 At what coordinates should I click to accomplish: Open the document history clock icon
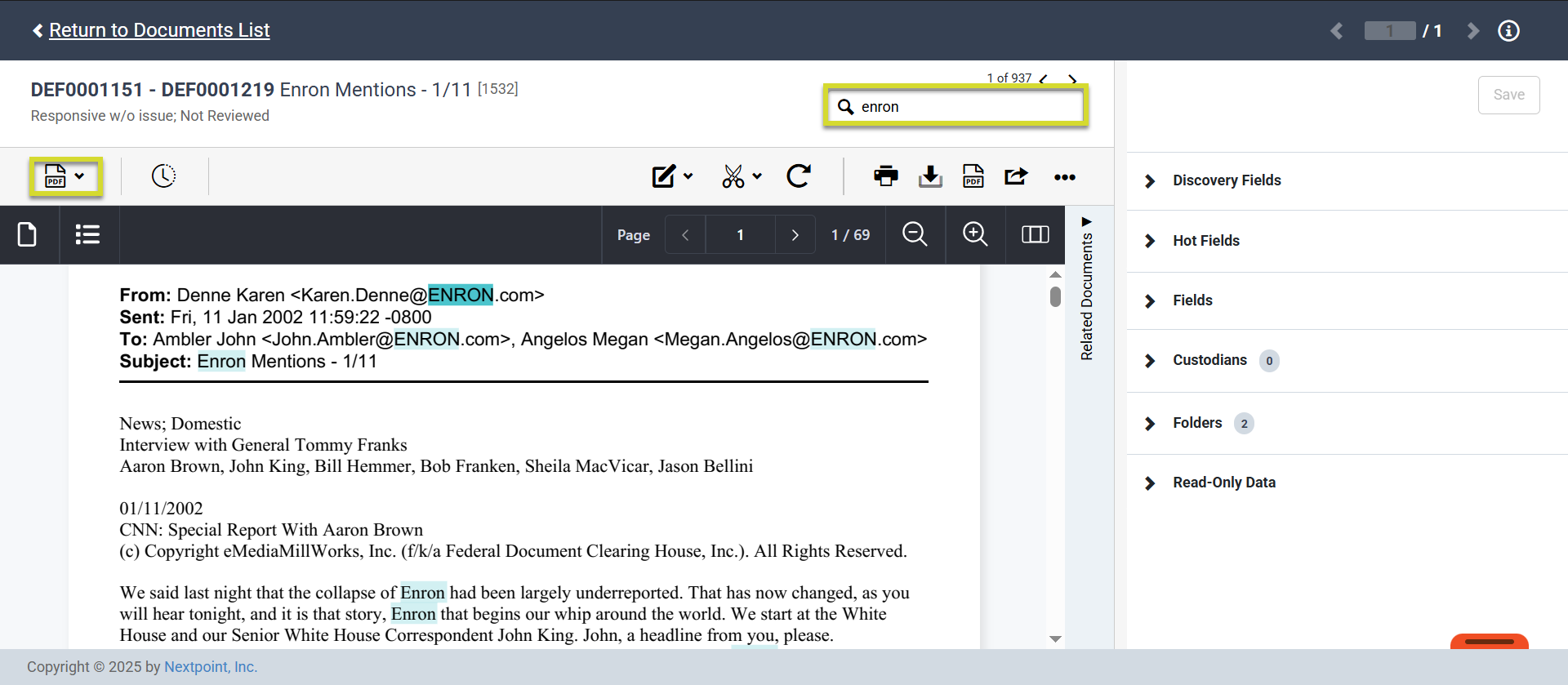click(x=163, y=176)
